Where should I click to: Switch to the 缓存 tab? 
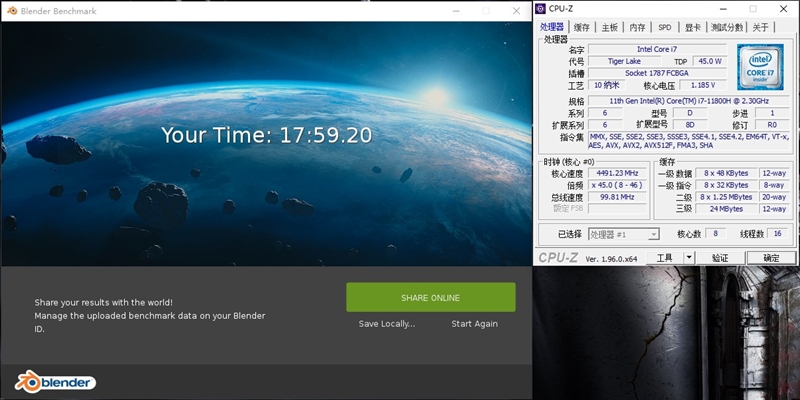click(582, 28)
